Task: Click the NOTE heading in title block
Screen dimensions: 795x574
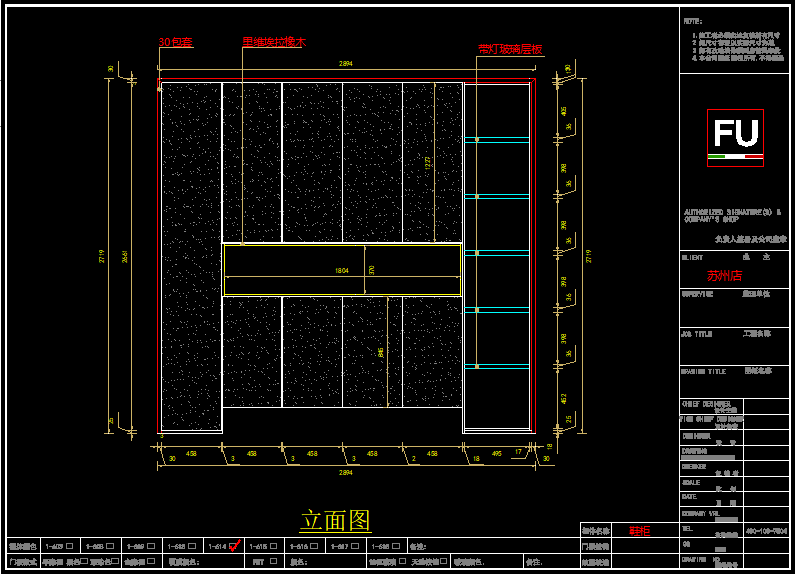Action: point(693,21)
